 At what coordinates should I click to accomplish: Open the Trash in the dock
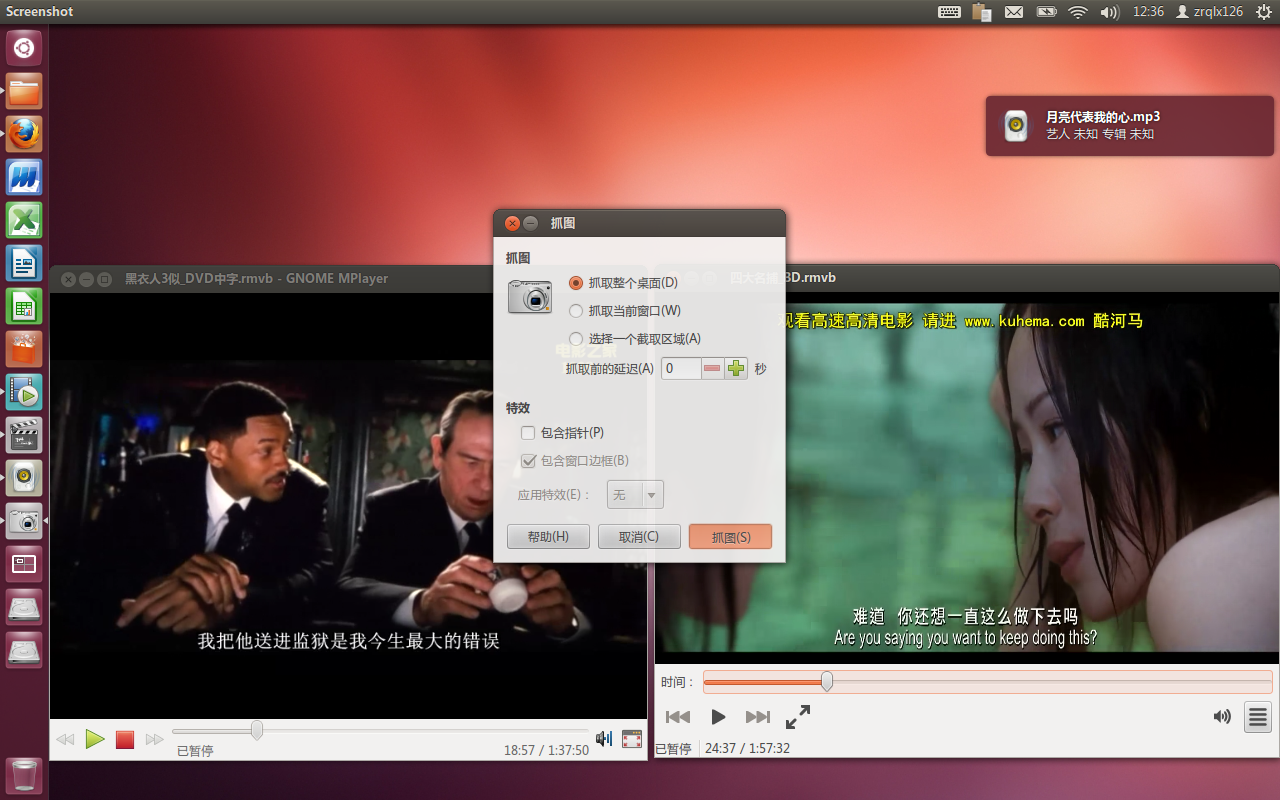coord(24,776)
